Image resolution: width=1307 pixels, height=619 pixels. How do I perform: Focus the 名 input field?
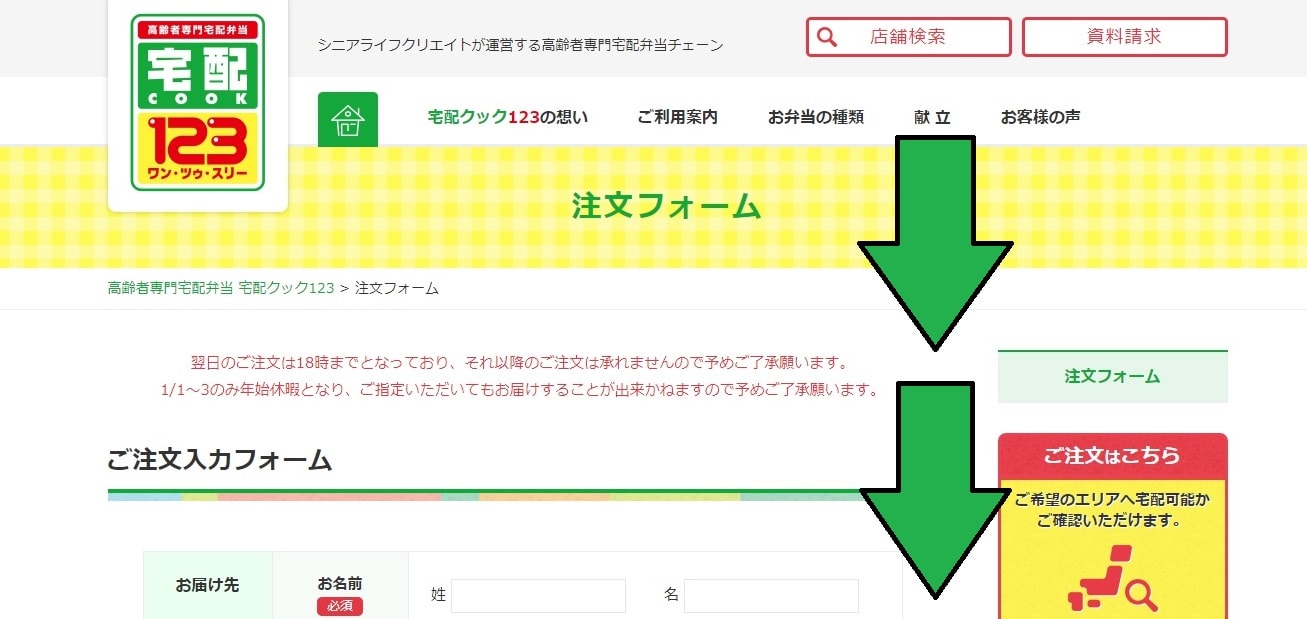click(771, 595)
